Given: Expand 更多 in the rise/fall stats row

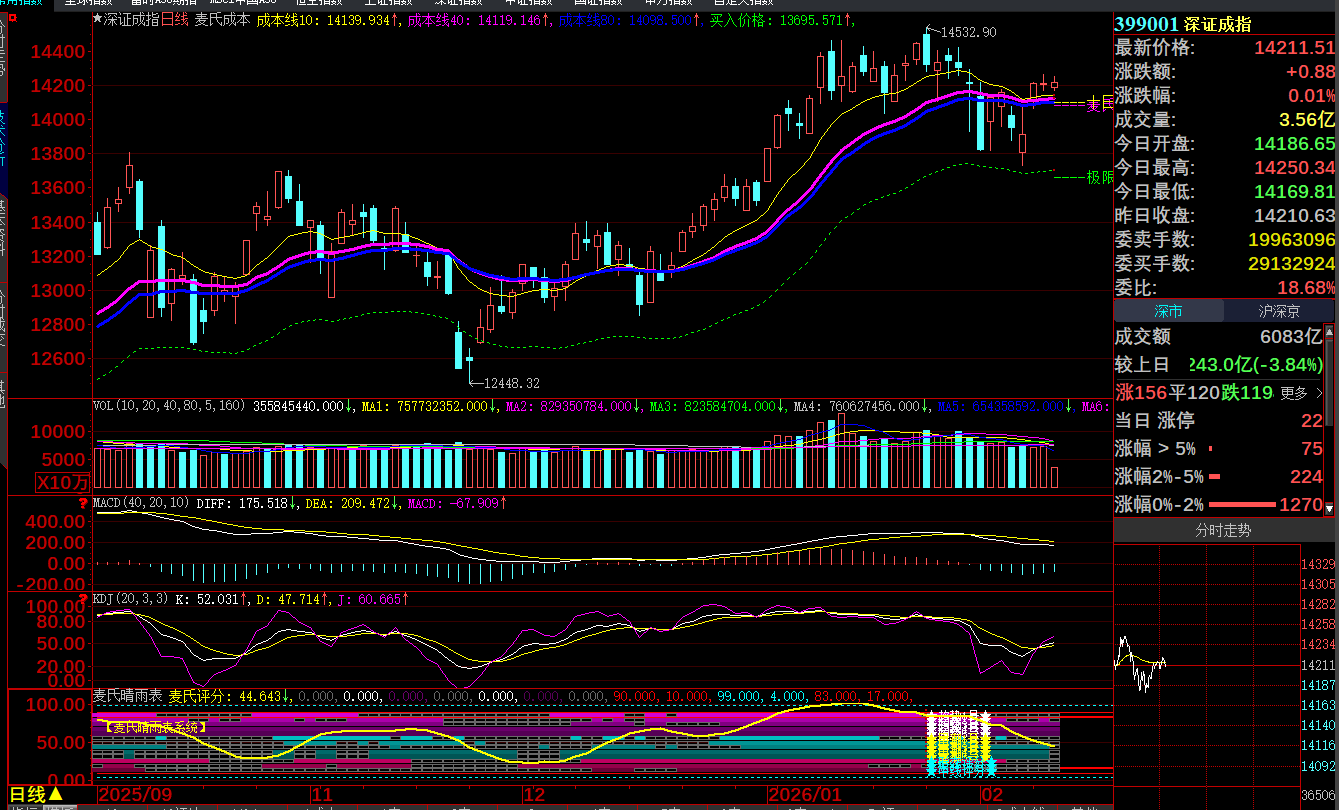Looking at the screenshot, I should click(x=1299, y=393).
